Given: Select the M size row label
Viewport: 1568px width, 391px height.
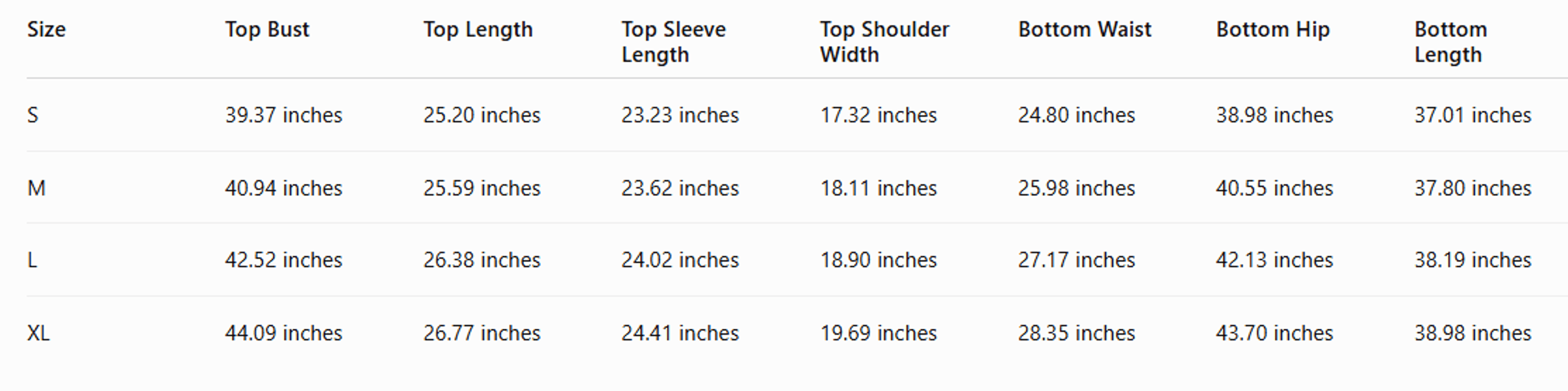Looking at the screenshot, I should (x=36, y=188).
